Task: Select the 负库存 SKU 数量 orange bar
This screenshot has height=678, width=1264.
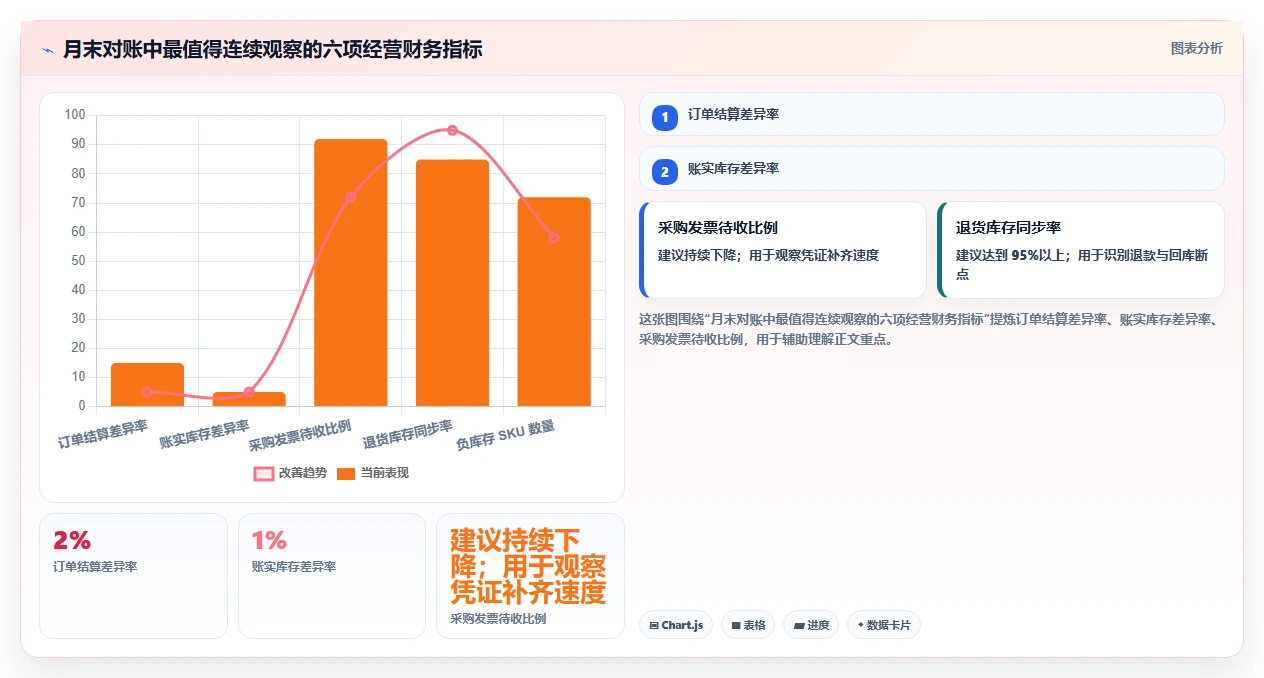Action: (x=554, y=302)
